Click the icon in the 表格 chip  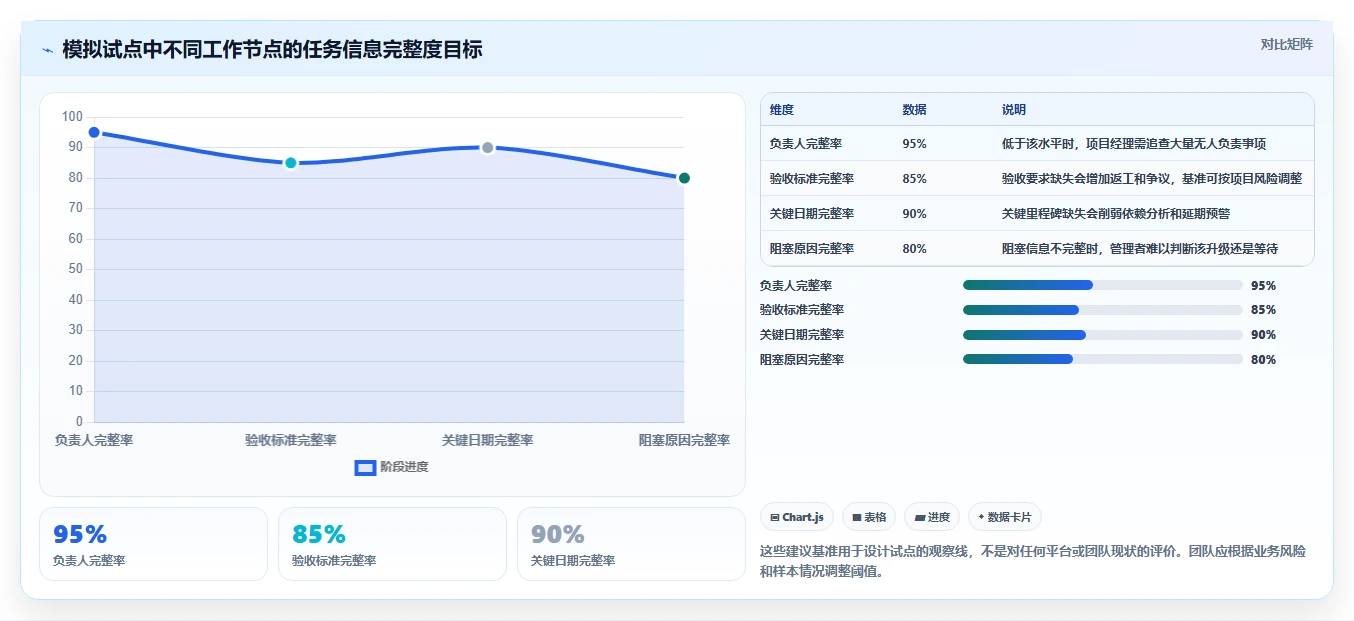[x=857, y=518]
